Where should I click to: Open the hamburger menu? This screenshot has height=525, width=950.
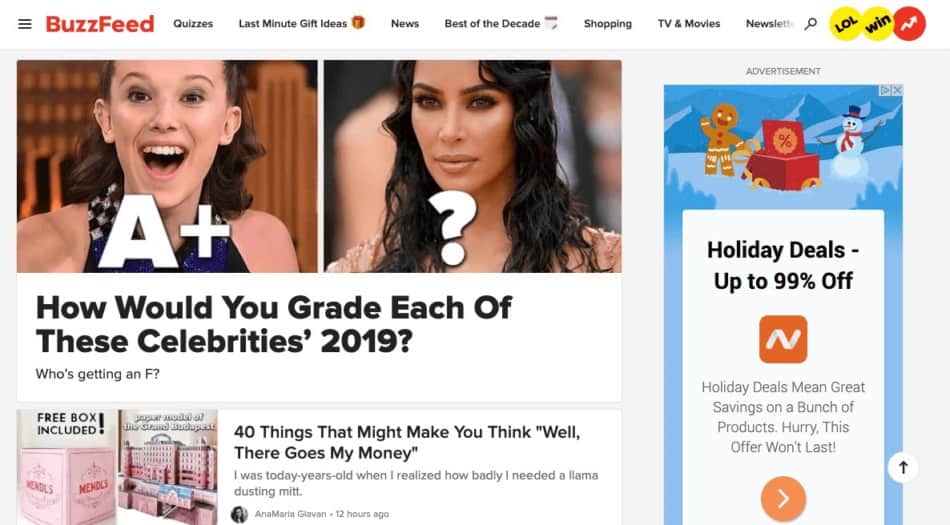[25, 24]
